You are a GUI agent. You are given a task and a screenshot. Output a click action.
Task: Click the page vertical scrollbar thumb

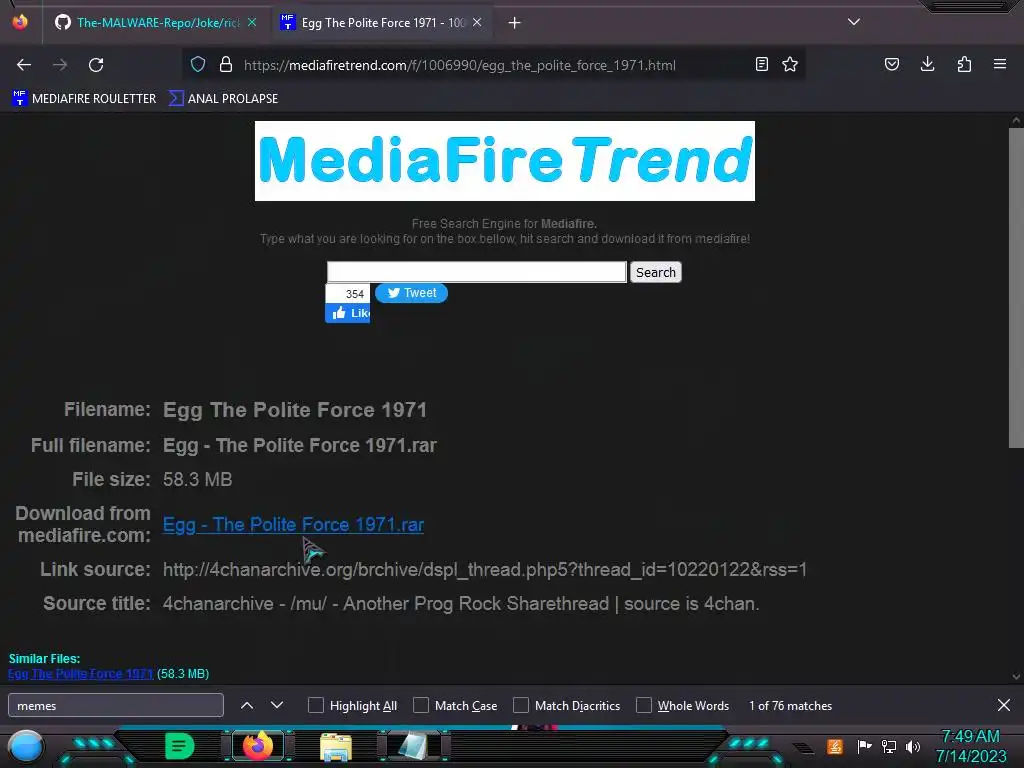coord(1016,288)
